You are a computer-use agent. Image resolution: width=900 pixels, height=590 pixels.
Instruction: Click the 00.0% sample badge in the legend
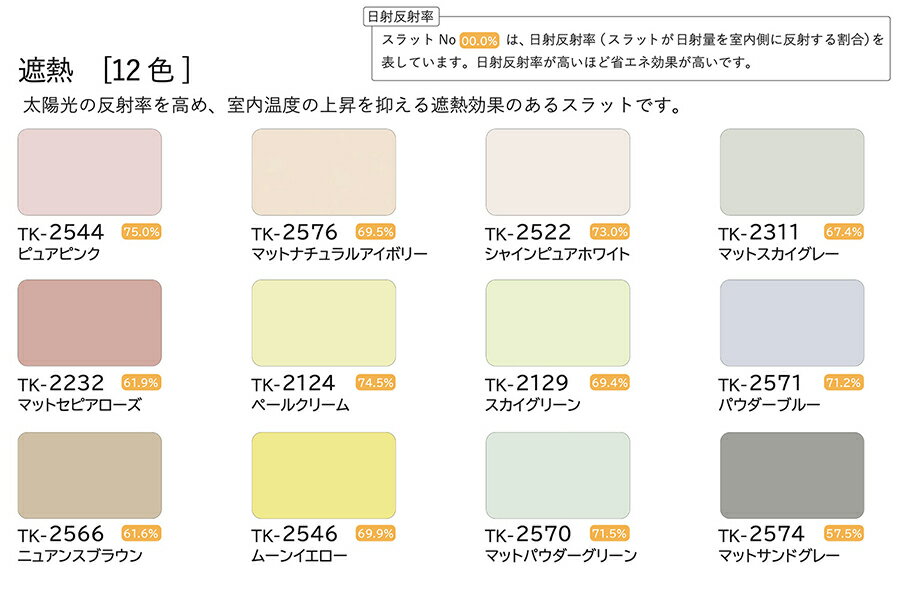click(478, 40)
